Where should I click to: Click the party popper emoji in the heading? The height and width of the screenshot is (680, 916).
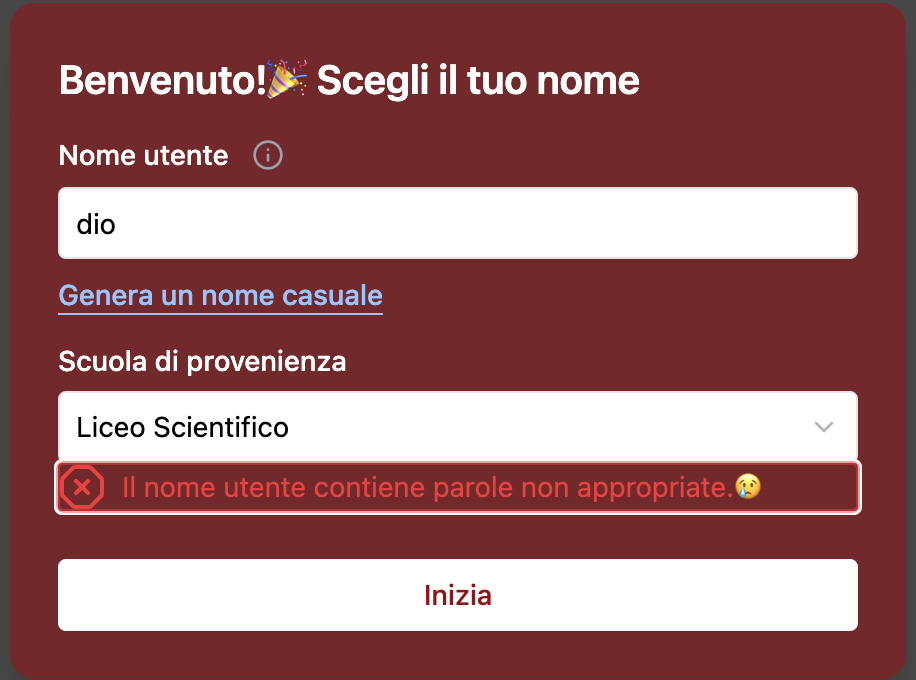(x=288, y=79)
